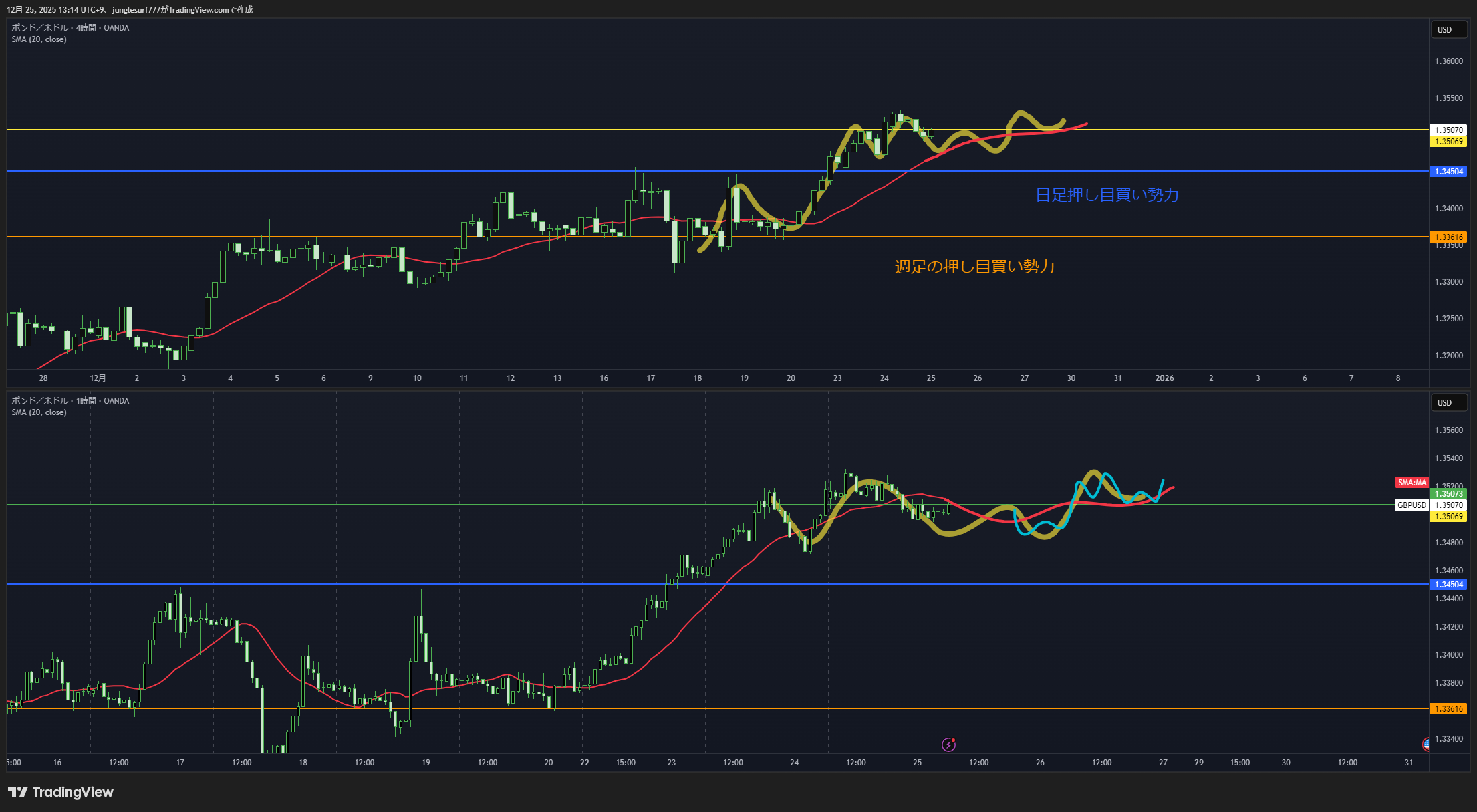
Task: Click the 15:00 label after 22 on time axis
Action: point(626,763)
